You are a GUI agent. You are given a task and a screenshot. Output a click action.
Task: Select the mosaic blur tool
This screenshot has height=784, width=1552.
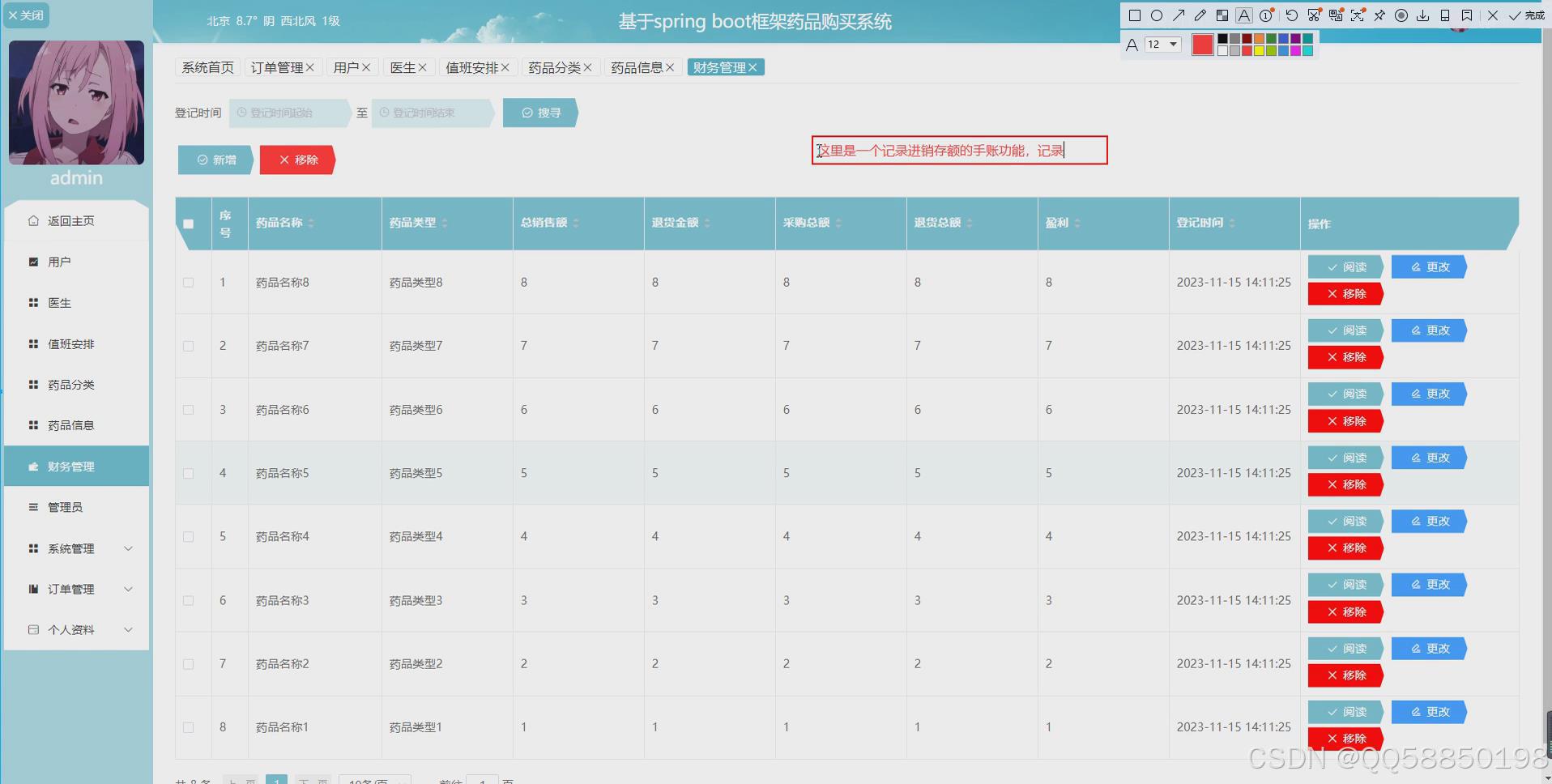1222,15
